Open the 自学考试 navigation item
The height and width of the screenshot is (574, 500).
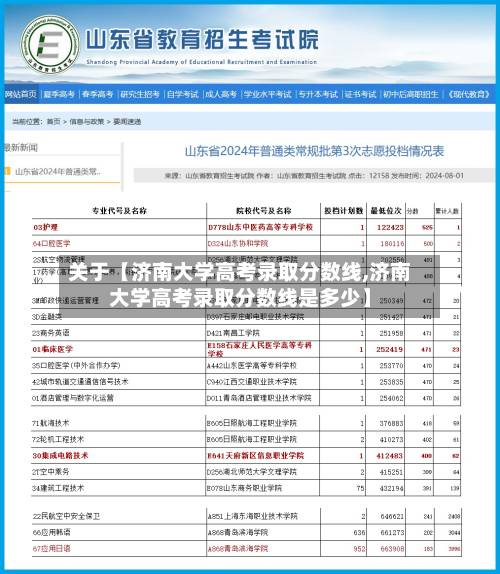point(182,94)
